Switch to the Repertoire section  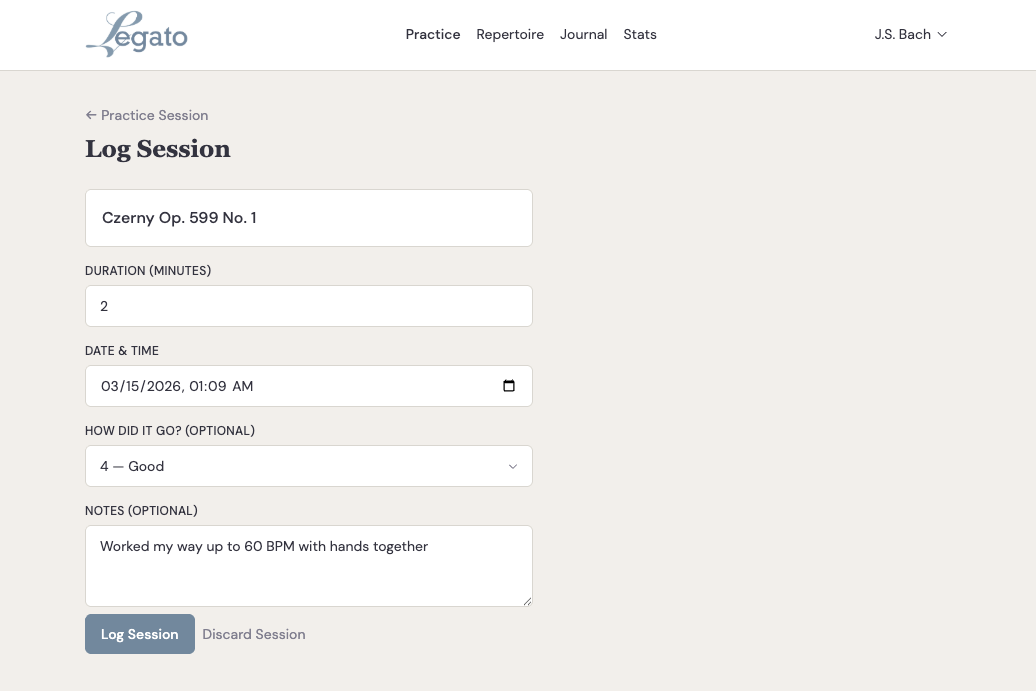coord(510,34)
